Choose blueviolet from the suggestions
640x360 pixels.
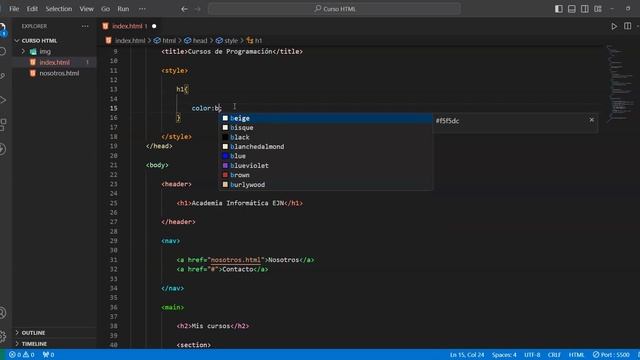coord(326,166)
